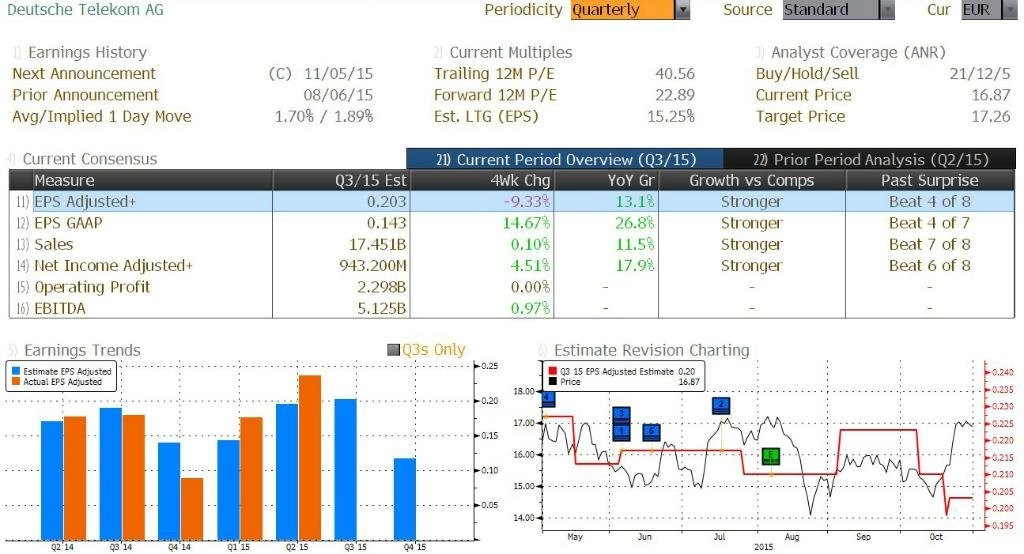
Task: Click the Source dropdown arrow button
Action: [887, 10]
